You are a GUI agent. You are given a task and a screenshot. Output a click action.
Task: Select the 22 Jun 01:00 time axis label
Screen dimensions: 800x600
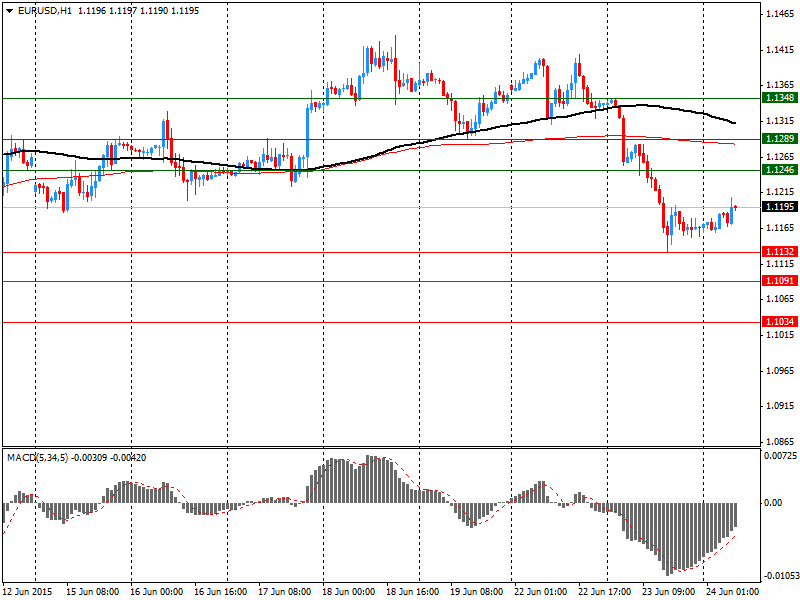click(540, 592)
